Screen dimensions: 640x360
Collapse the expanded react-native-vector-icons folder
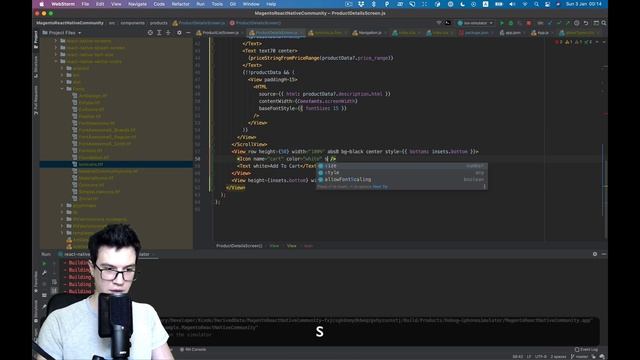coord(56,61)
